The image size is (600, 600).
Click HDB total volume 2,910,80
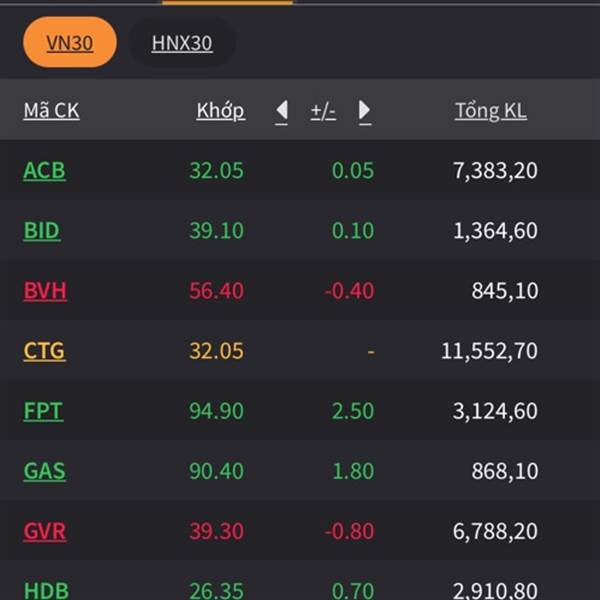(496, 591)
